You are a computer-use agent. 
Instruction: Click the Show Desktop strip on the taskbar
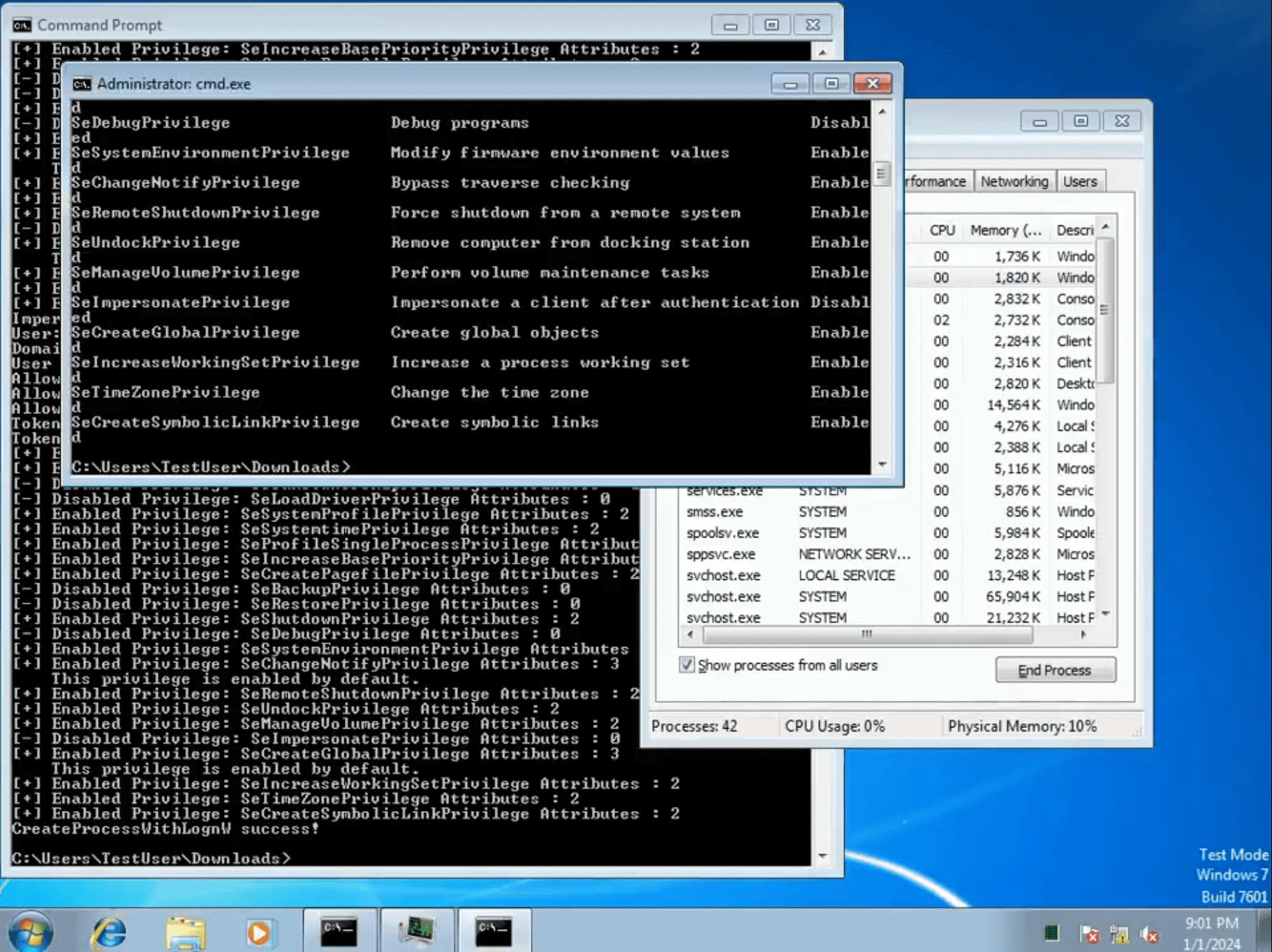(1265, 931)
